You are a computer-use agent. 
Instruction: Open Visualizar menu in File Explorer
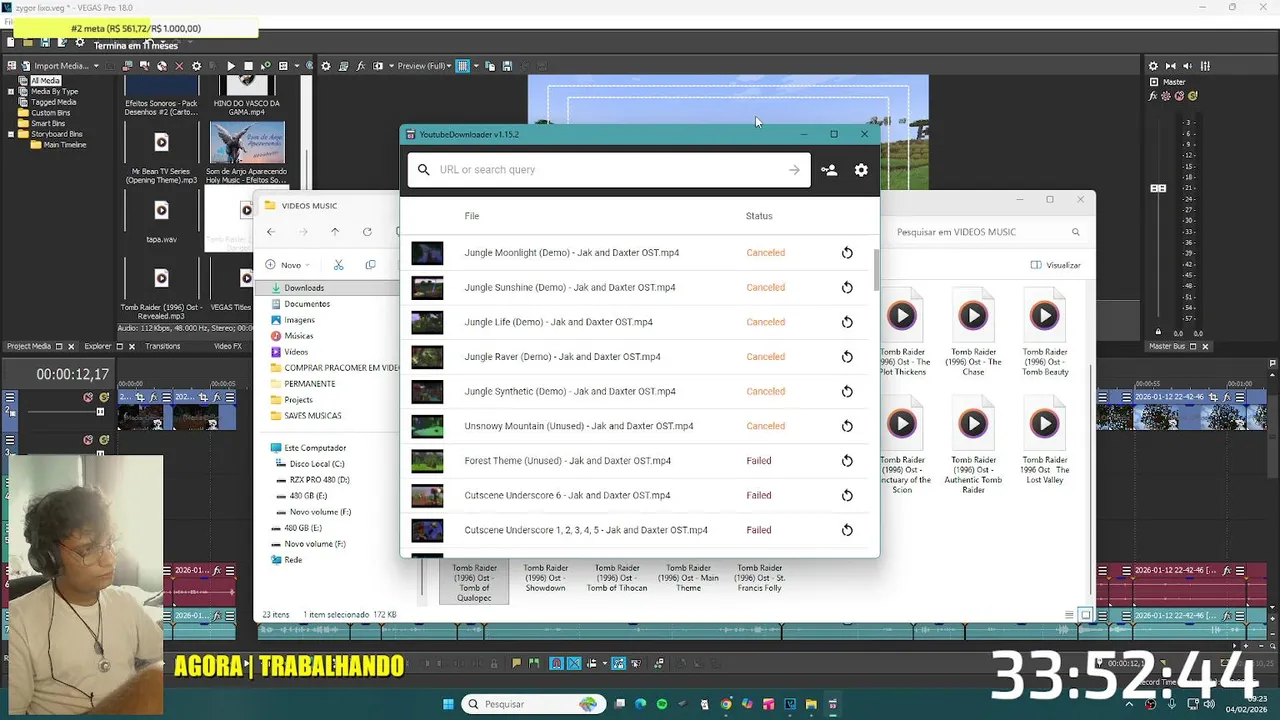tap(1056, 265)
